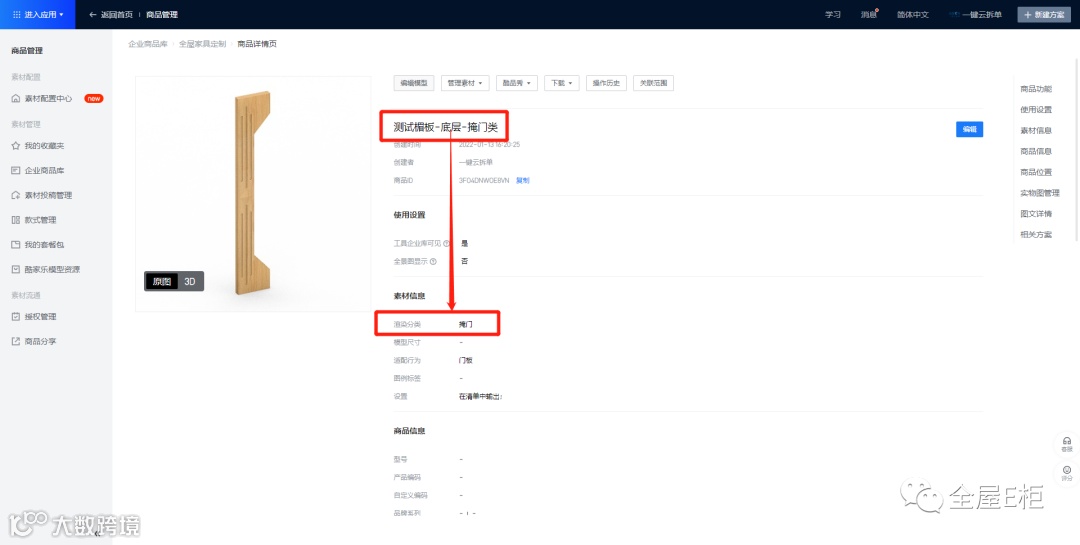Screen dimensions: 1080x545
Task: Open 评分 rating smiley icon
Action: (x=1067, y=473)
